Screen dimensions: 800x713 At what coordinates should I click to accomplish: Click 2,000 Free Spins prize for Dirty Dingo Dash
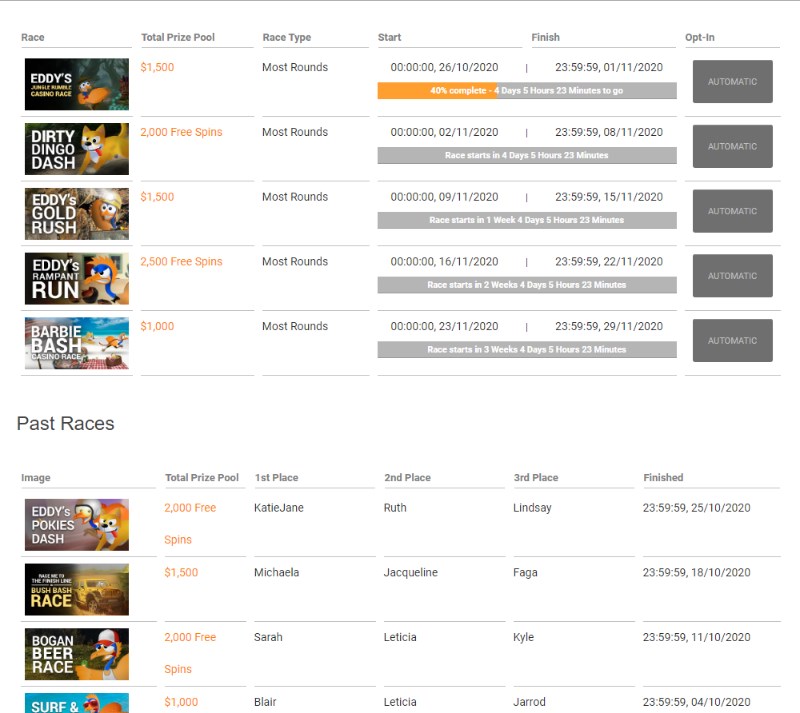tap(181, 132)
